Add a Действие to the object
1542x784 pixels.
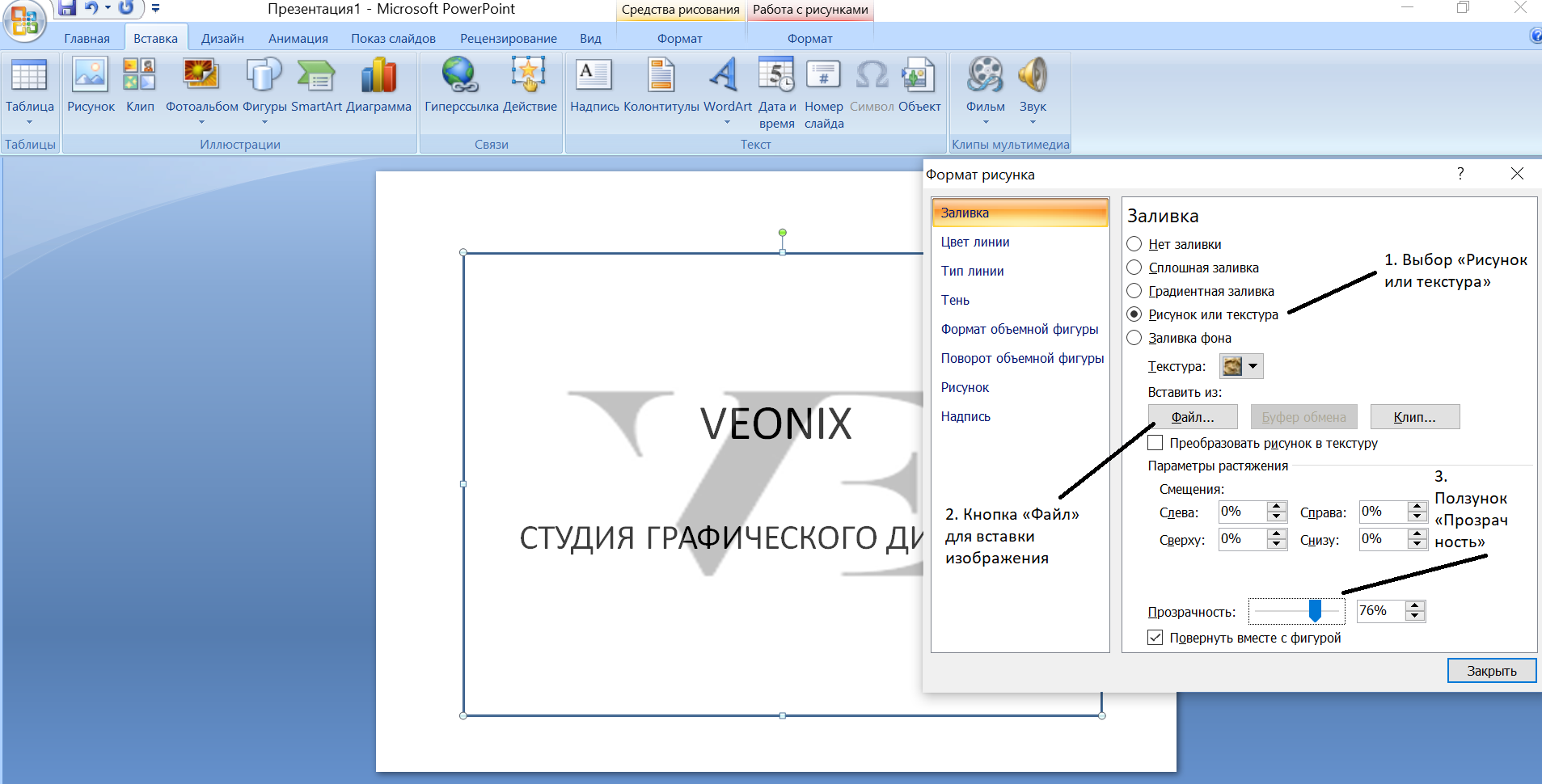(530, 86)
